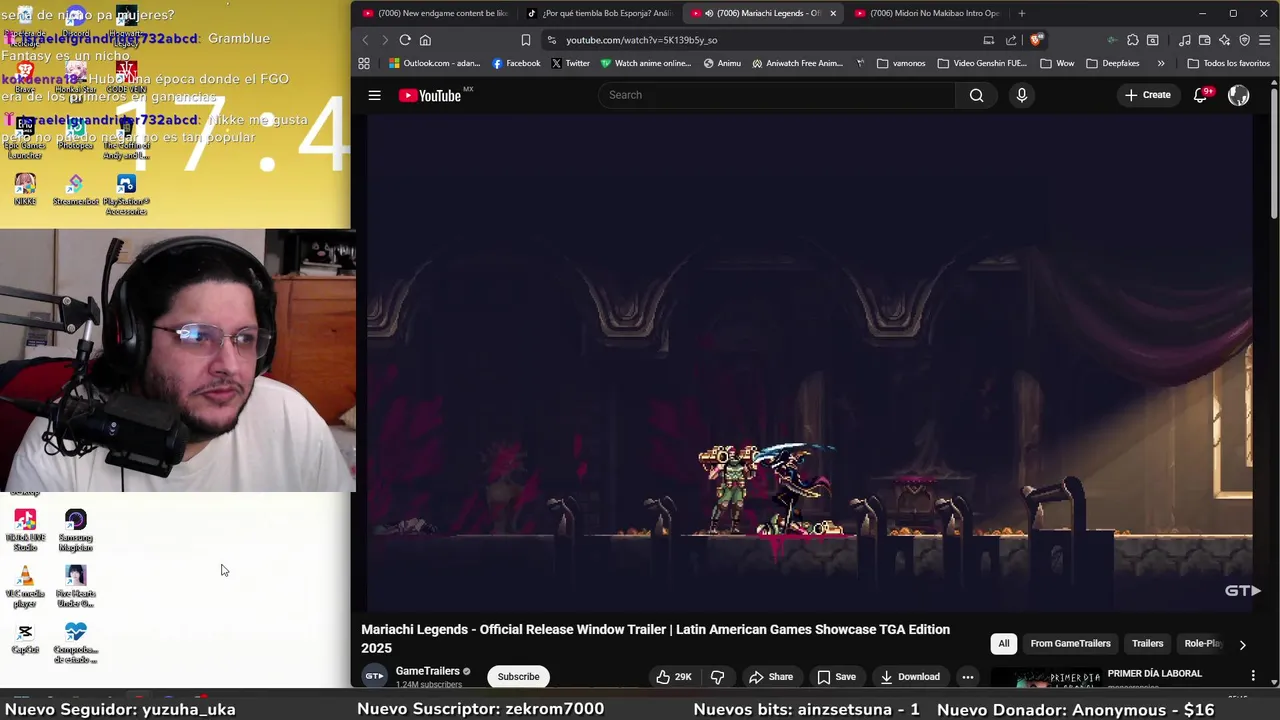Image resolution: width=1280 pixels, height=720 pixels.
Task: Save video to playlist
Action: [836, 677]
